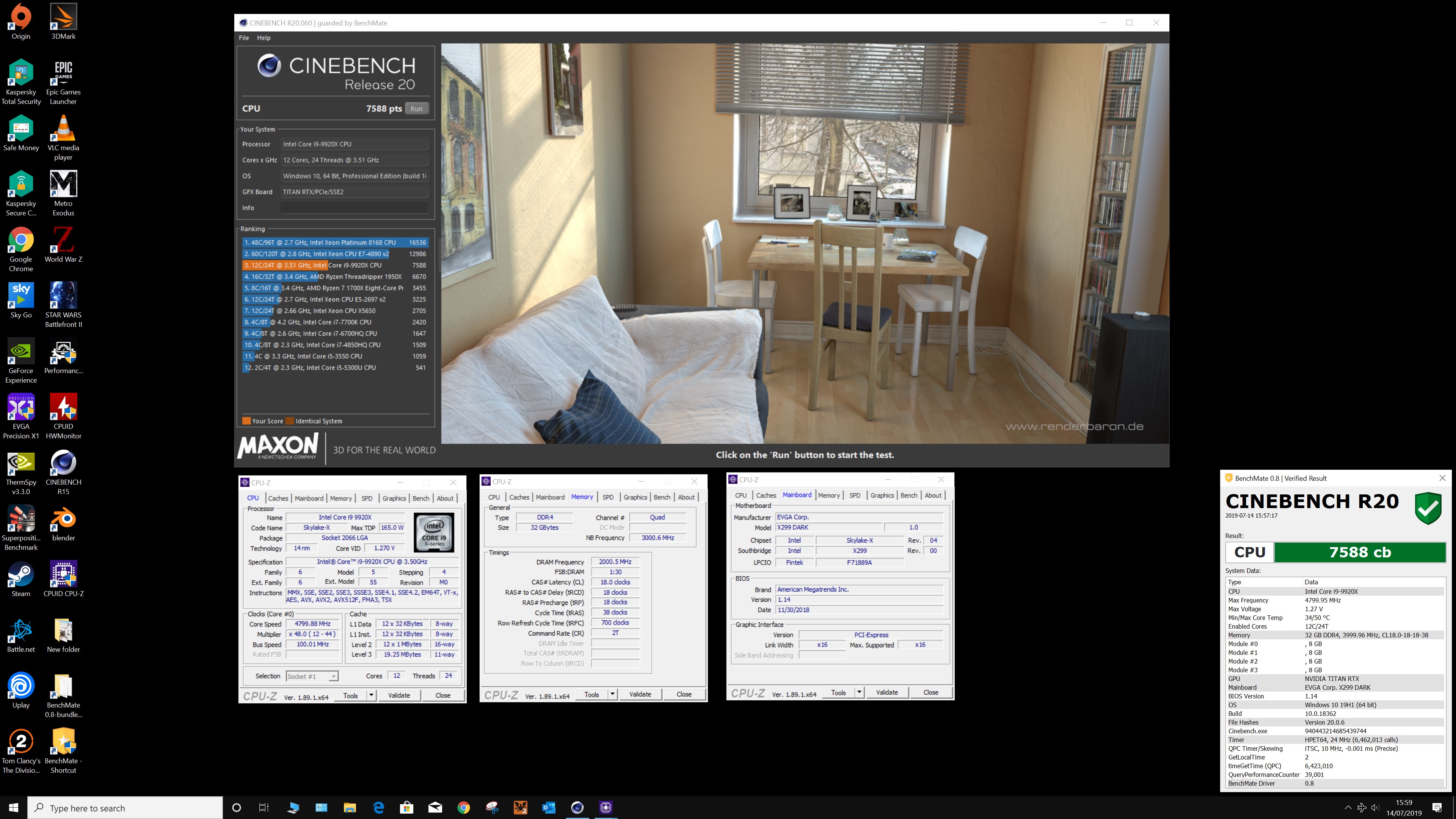Select Metro Exodus desktop icon
Viewport: 1456px width, 819px height.
(x=63, y=193)
